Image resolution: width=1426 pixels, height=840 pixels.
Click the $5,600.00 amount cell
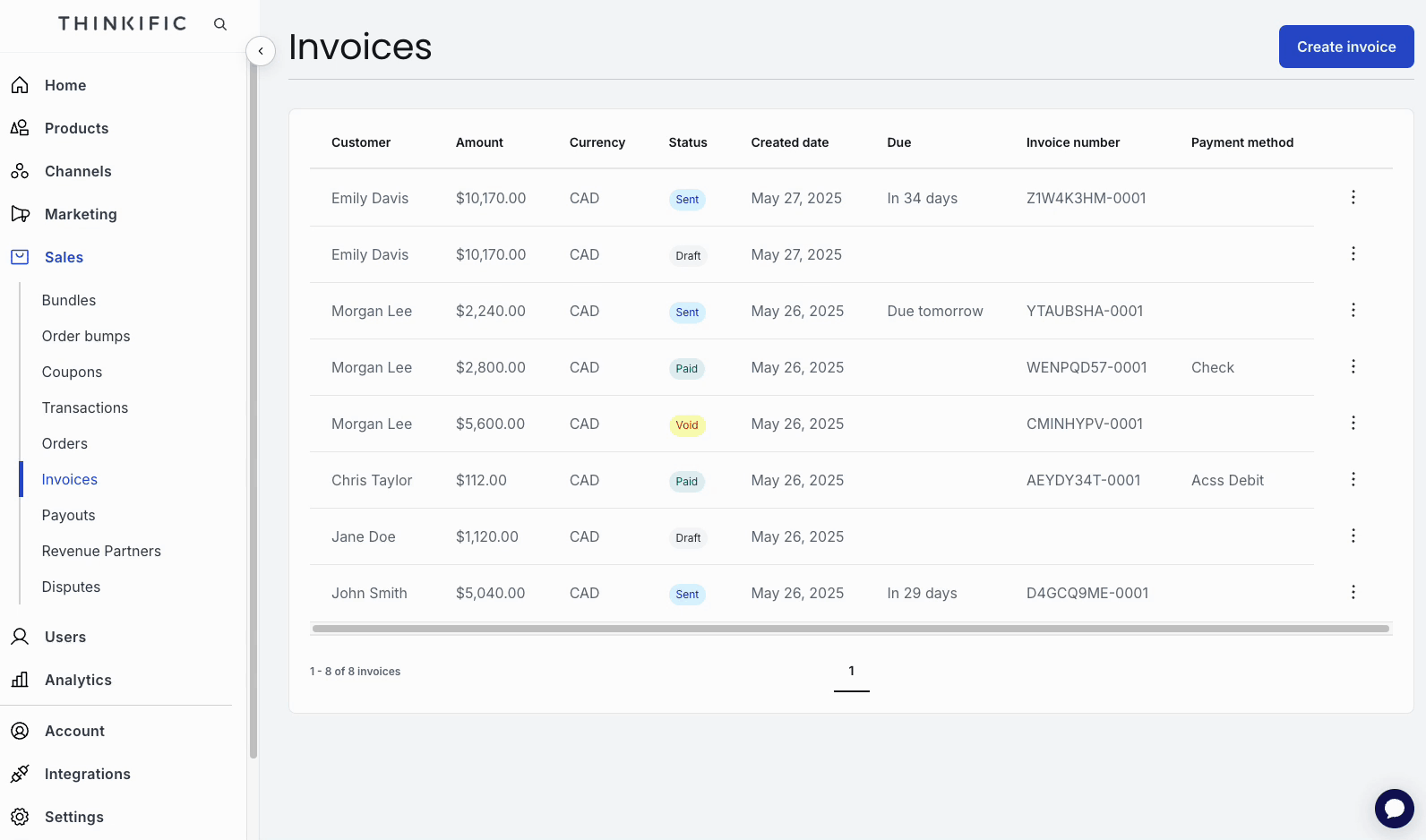(490, 424)
